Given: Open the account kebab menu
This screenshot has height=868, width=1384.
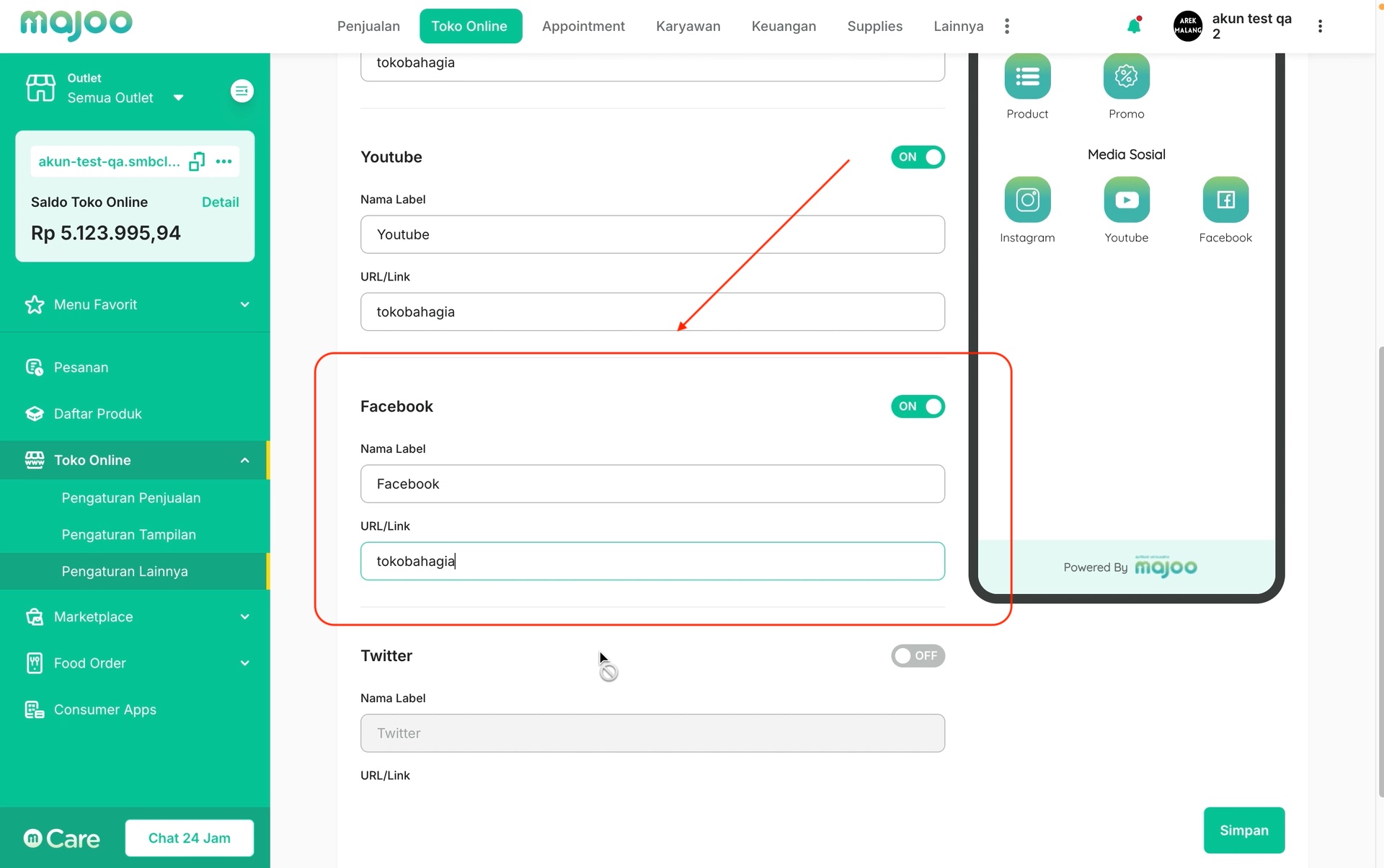Looking at the screenshot, I should [1320, 26].
